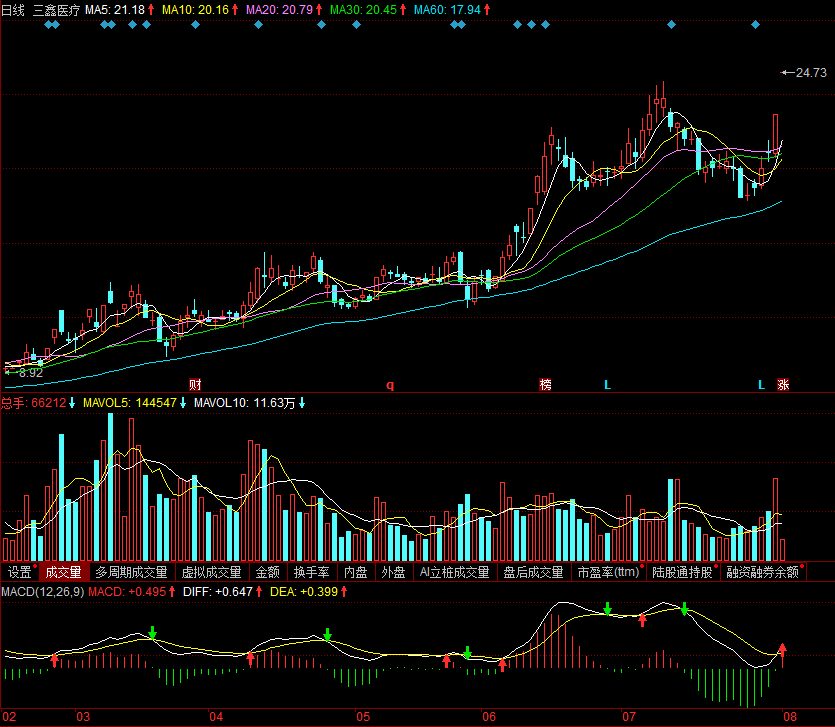Click the 榜 ranking marker icon
This screenshot has width=835, height=727.
click(545, 385)
